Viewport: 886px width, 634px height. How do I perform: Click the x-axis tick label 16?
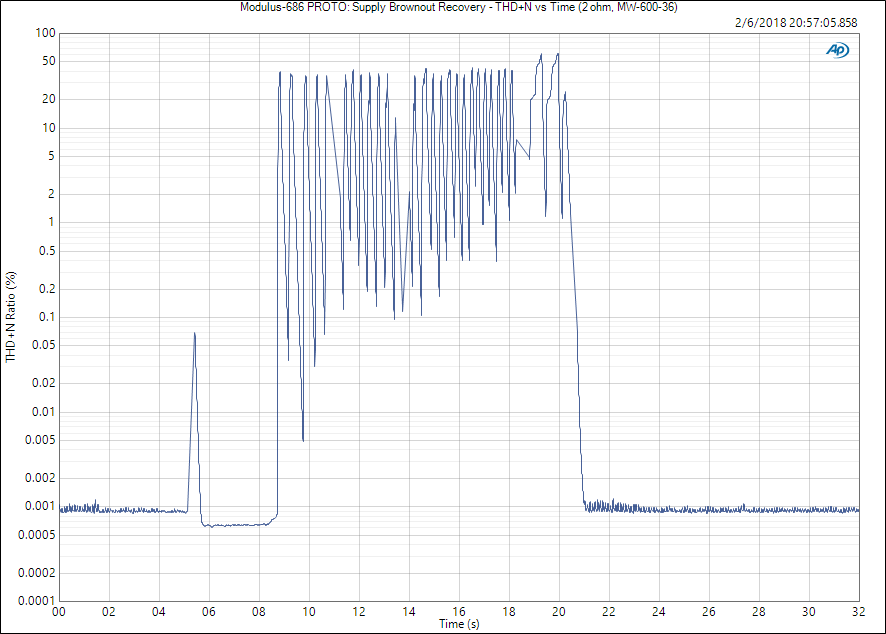[459, 612]
